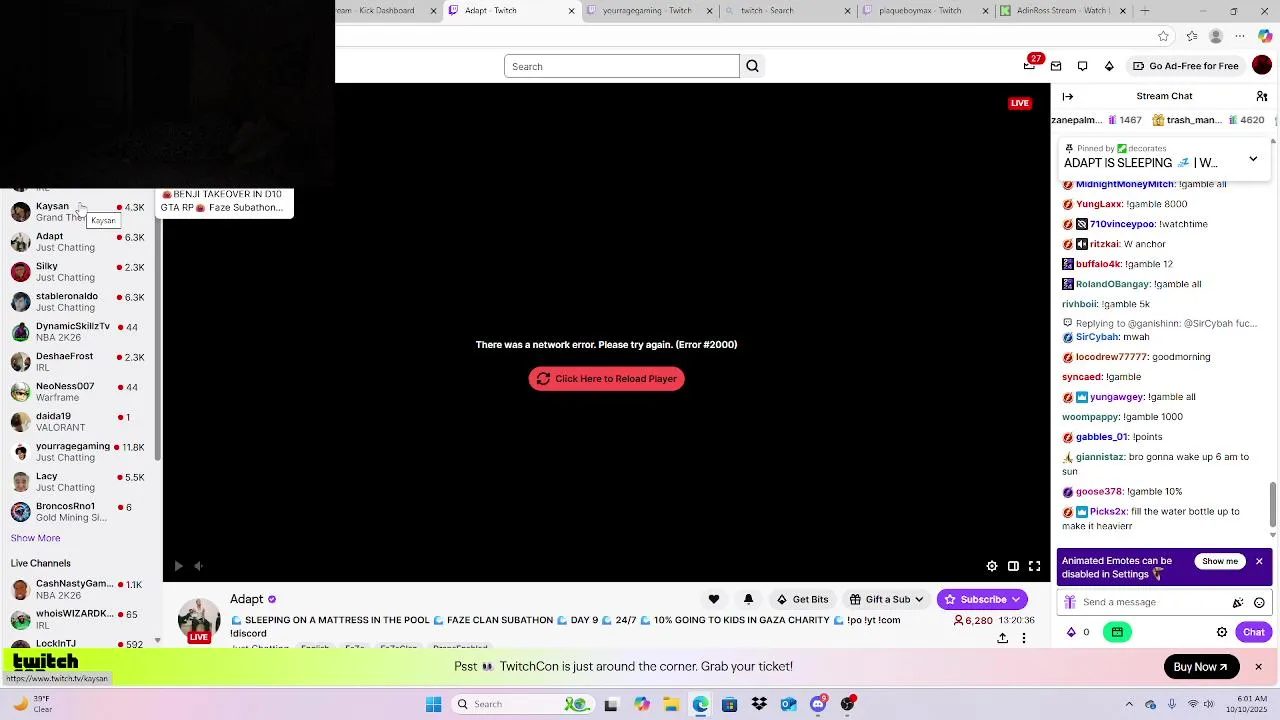Open Kaysan channel in sidebar

pos(78,212)
